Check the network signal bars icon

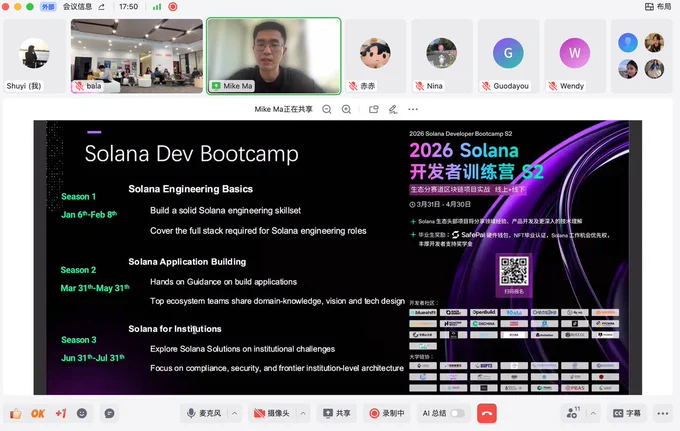tap(157, 7)
